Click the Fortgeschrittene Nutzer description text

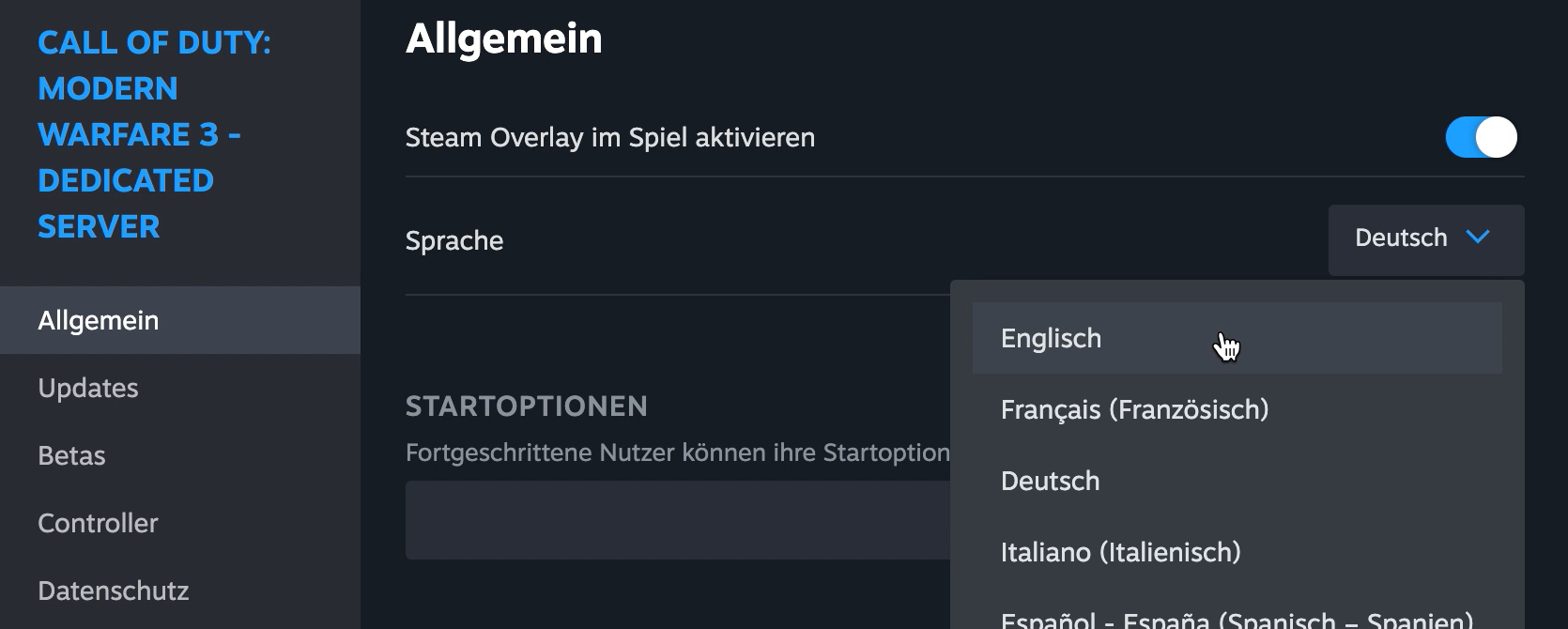pyautogui.click(x=676, y=453)
